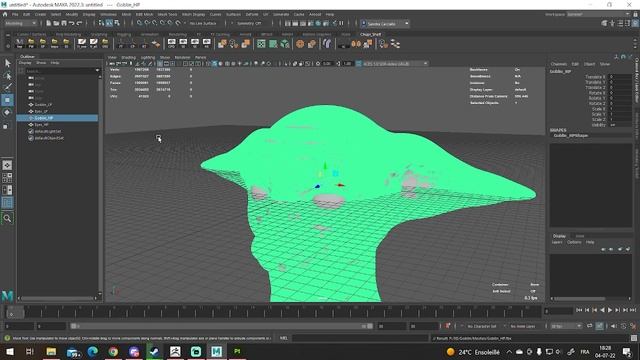Click the Undo arrow icon
This screenshot has width=640, height=360.
[x=71, y=24]
